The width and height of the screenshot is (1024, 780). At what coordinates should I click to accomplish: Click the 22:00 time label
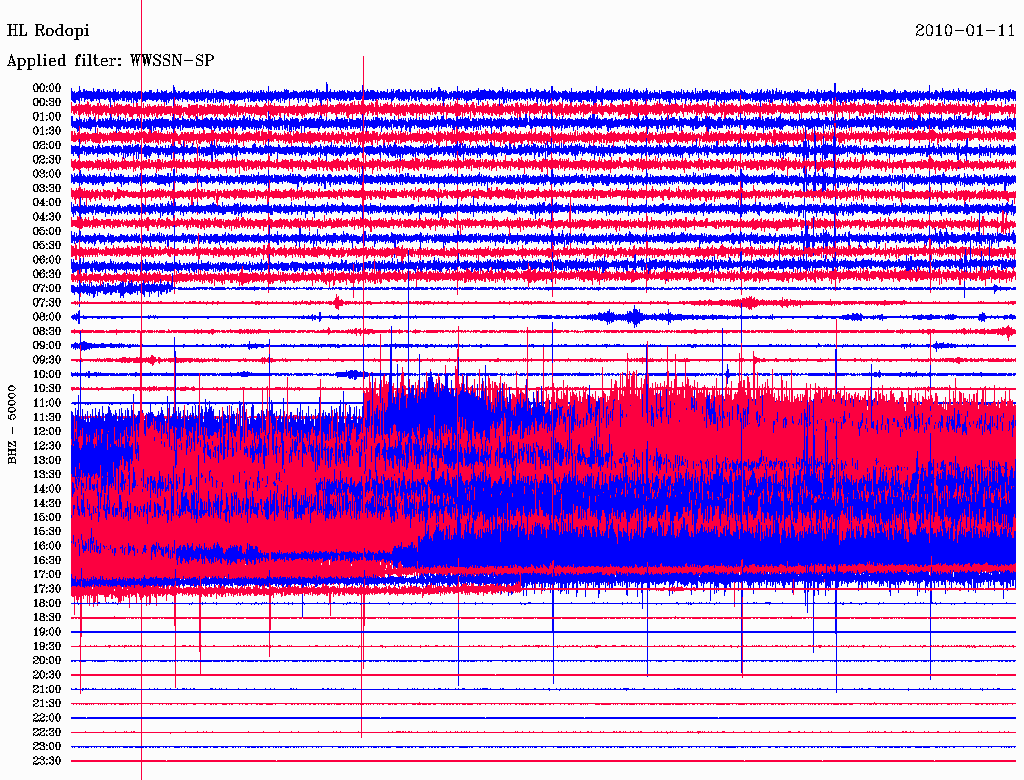(x=47, y=718)
